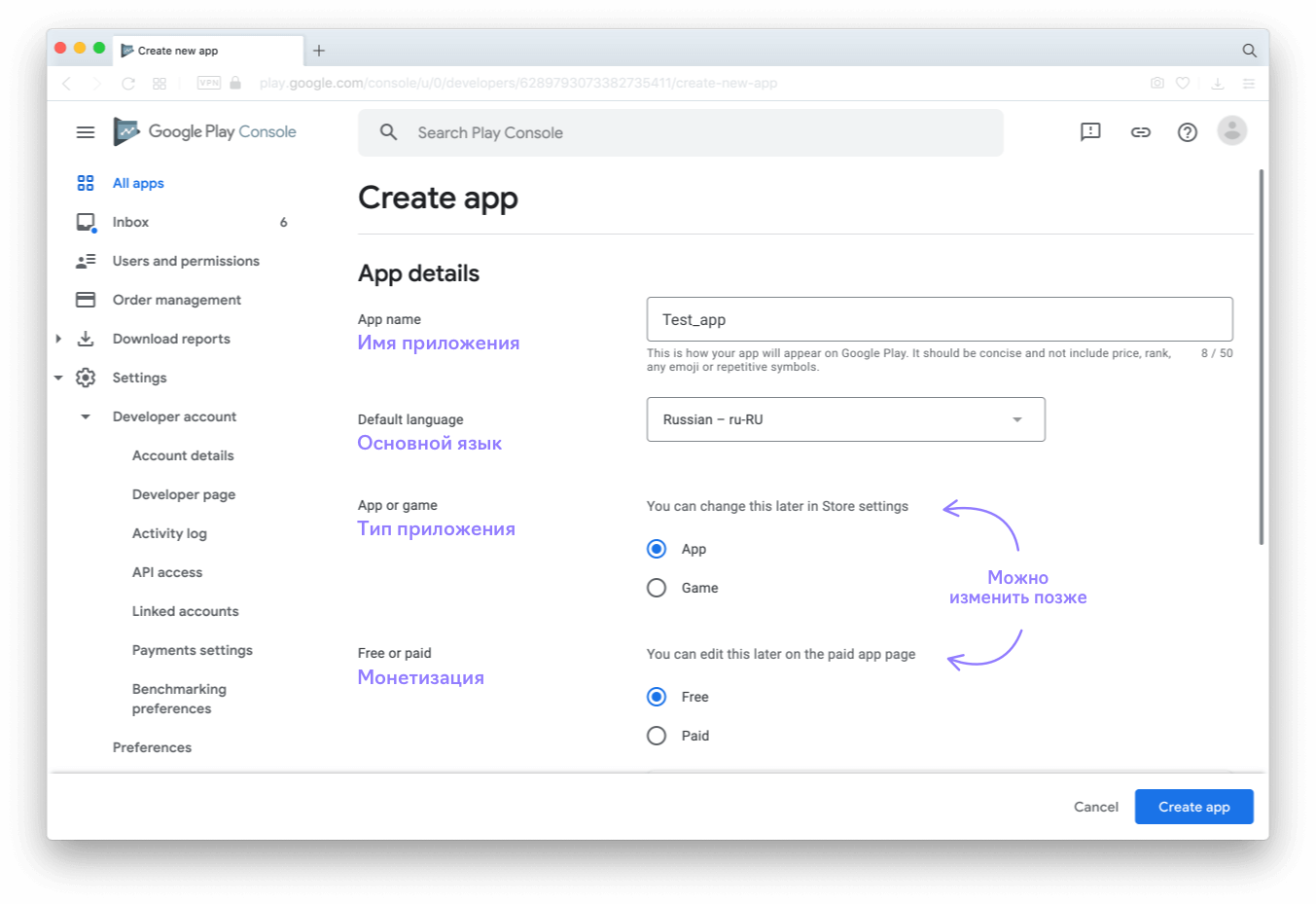The image size is (1316, 904).
Task: Expand the Download reports arrow
Action: [x=58, y=339]
